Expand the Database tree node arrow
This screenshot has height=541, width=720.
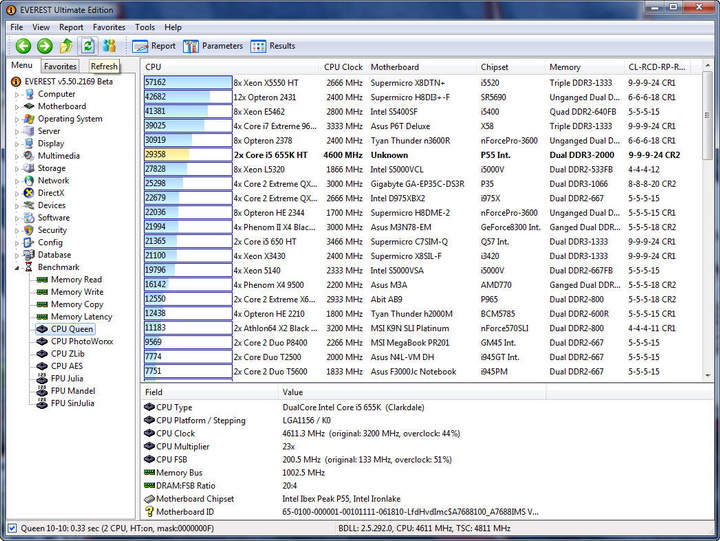tap(17, 256)
